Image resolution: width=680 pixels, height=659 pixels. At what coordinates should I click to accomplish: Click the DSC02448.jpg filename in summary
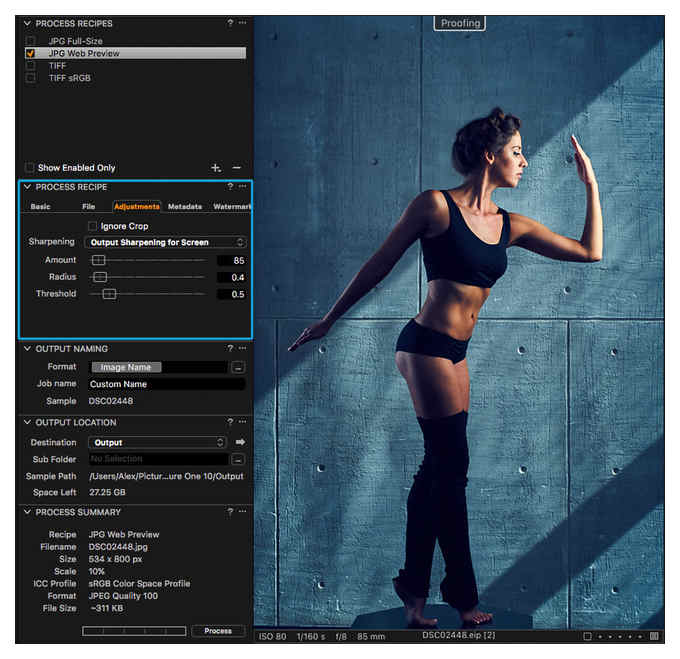coord(118,547)
